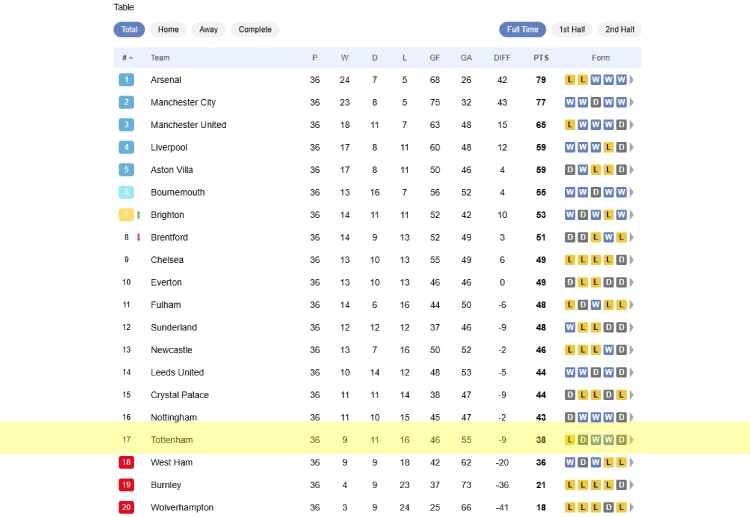Open the Liverpool team link

tap(169, 147)
